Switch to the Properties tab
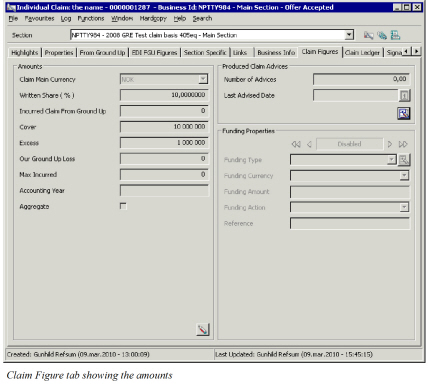The height and width of the screenshot is (391, 428). 59,53
